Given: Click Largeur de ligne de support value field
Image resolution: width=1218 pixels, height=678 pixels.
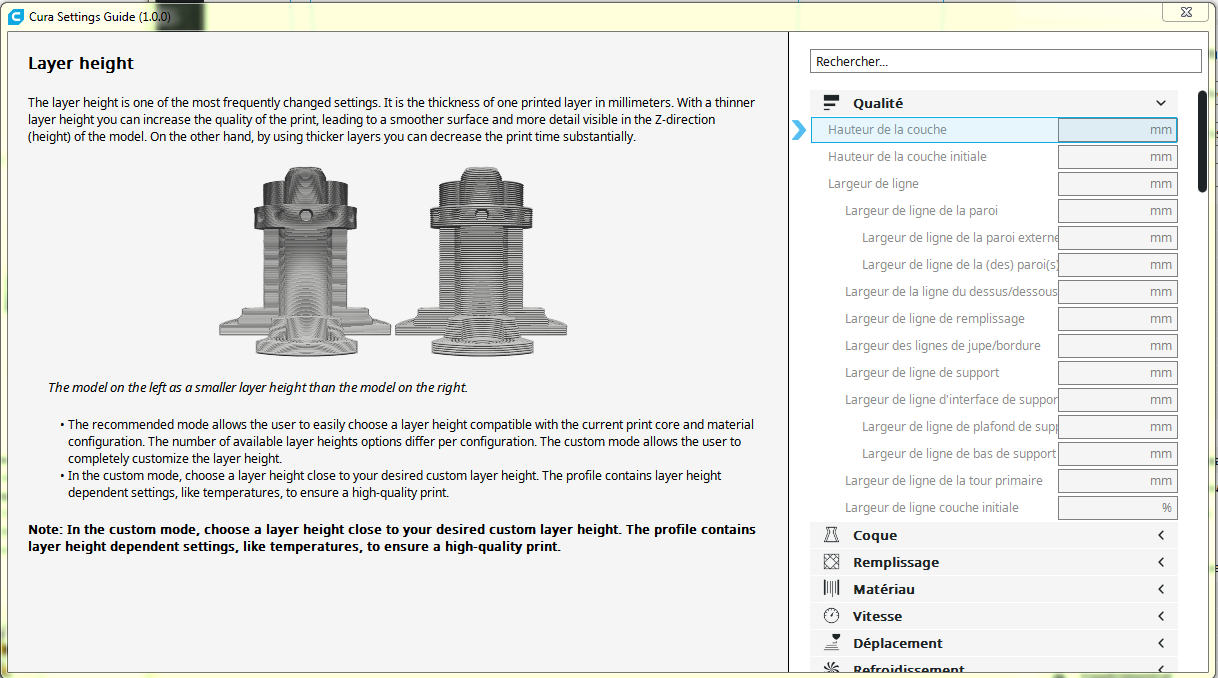Looking at the screenshot, I should coord(1118,373).
